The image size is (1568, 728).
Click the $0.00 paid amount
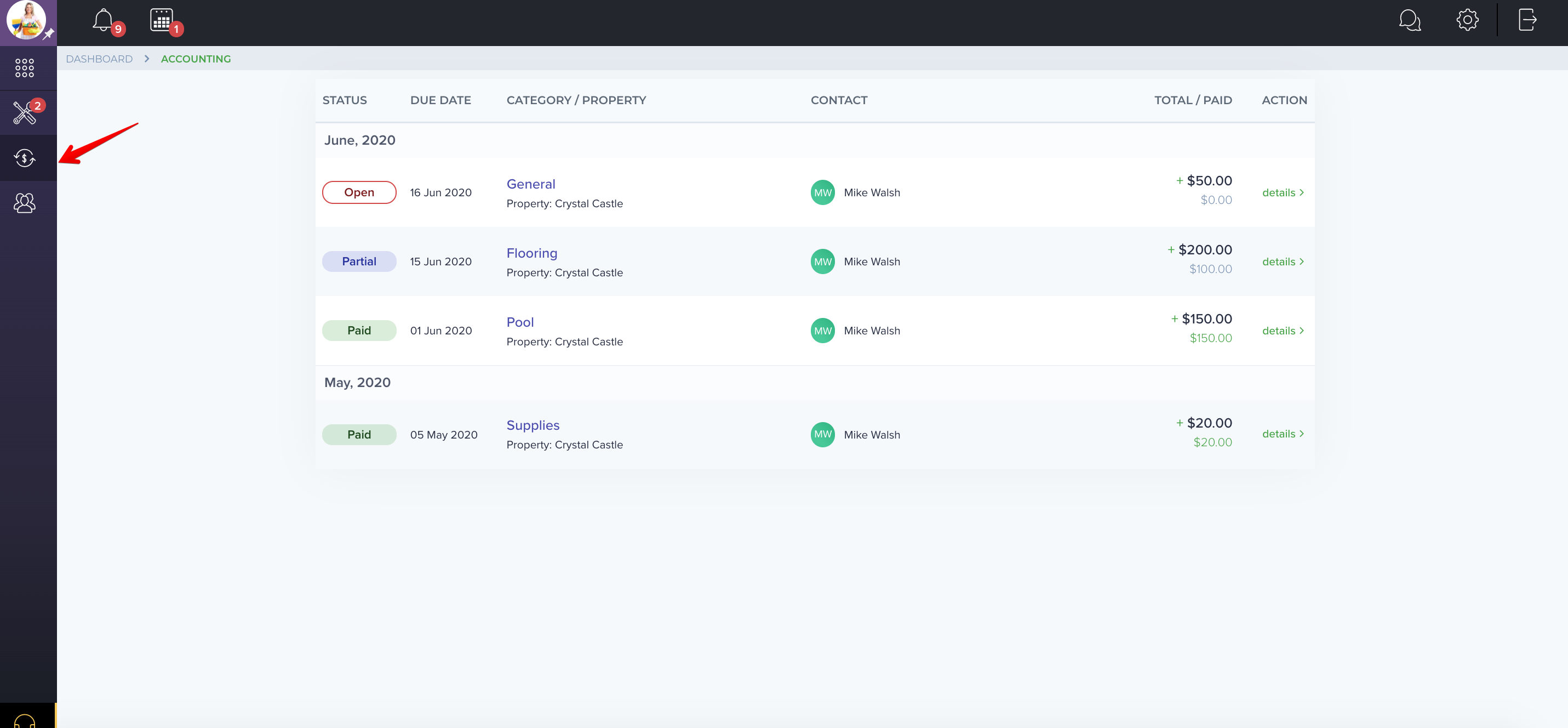pyautogui.click(x=1216, y=200)
